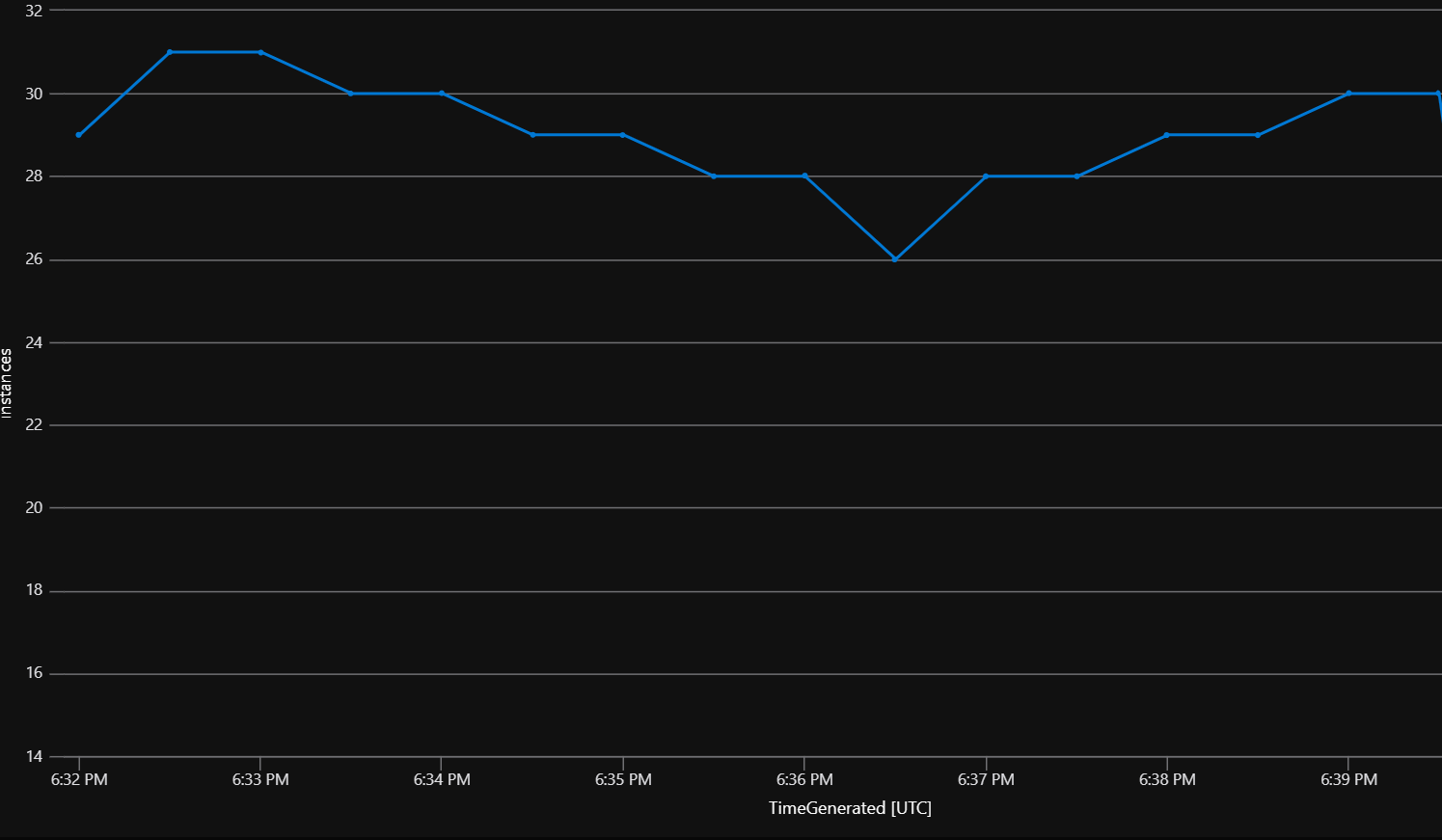
Task: Click the '6:35 PM' x-axis label
Action: (623, 779)
